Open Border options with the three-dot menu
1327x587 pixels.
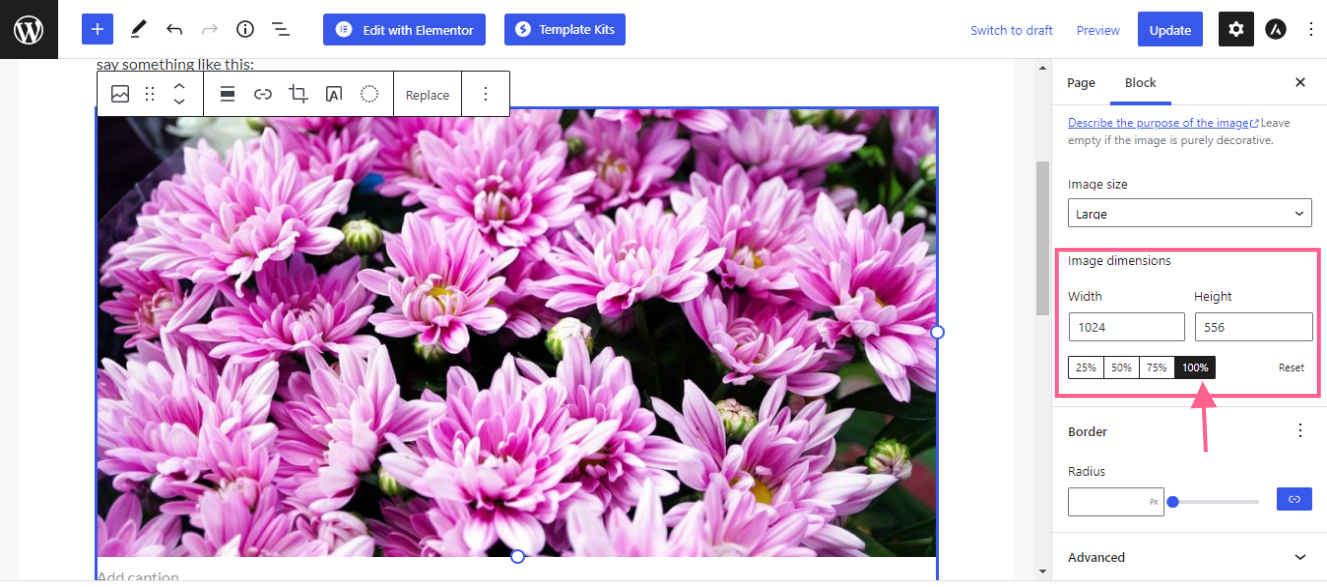coord(1300,430)
